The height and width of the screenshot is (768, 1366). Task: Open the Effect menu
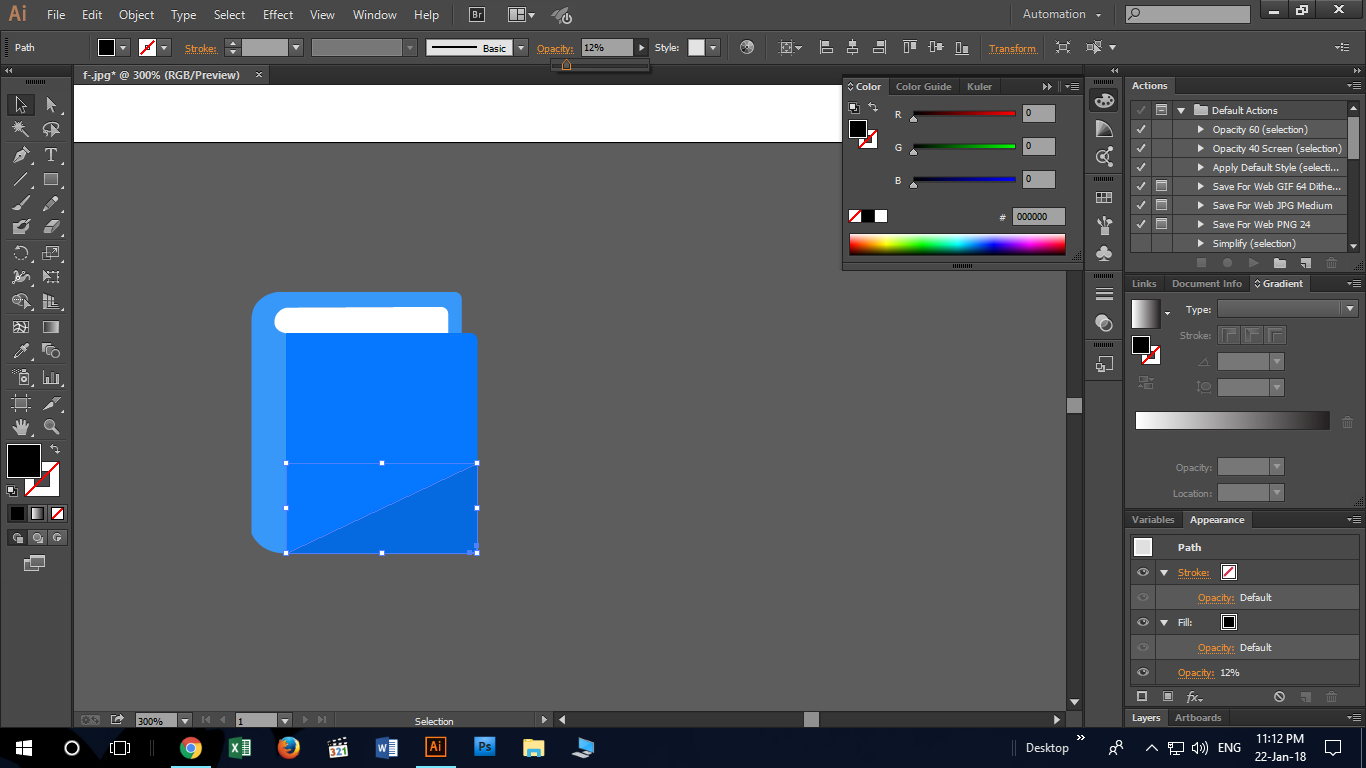click(278, 15)
